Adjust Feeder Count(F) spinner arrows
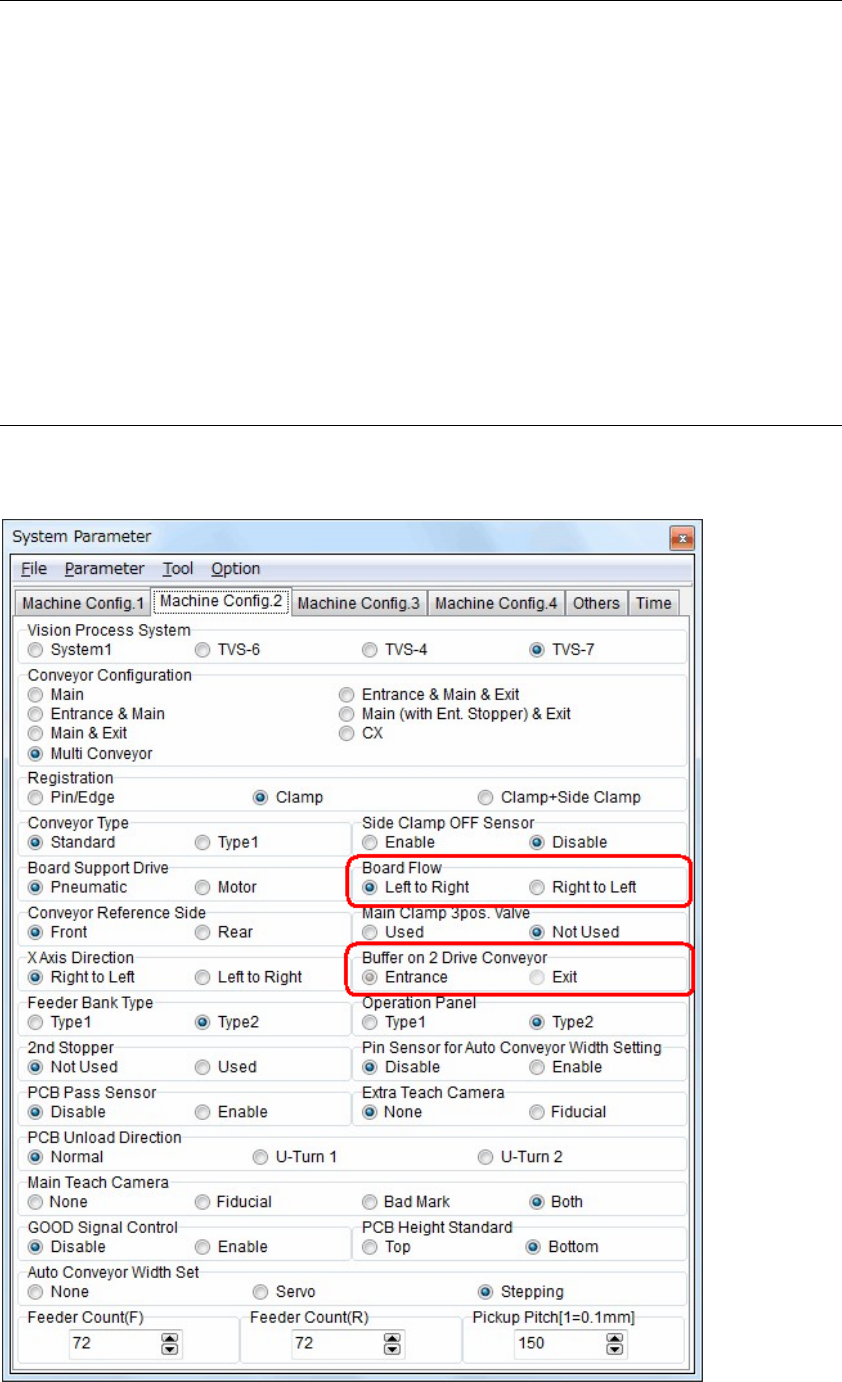842x1382 pixels. [x=170, y=1344]
